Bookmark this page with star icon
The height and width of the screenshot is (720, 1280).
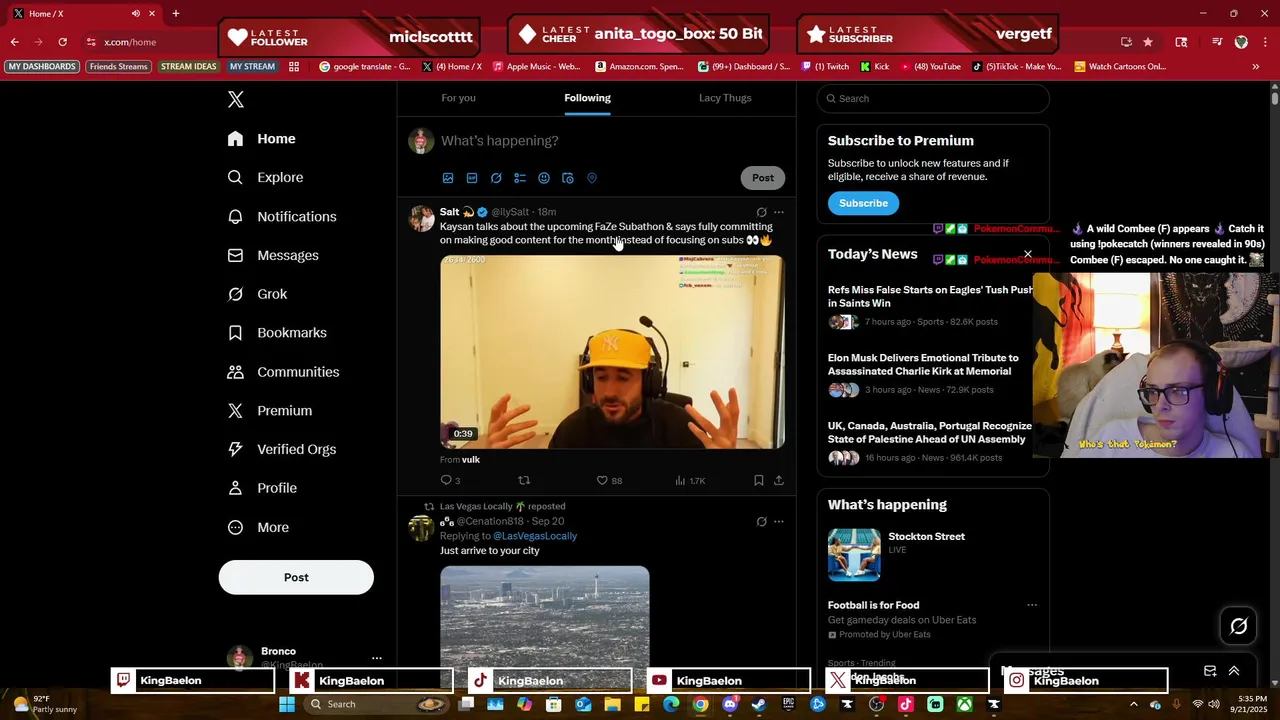coord(1148,42)
